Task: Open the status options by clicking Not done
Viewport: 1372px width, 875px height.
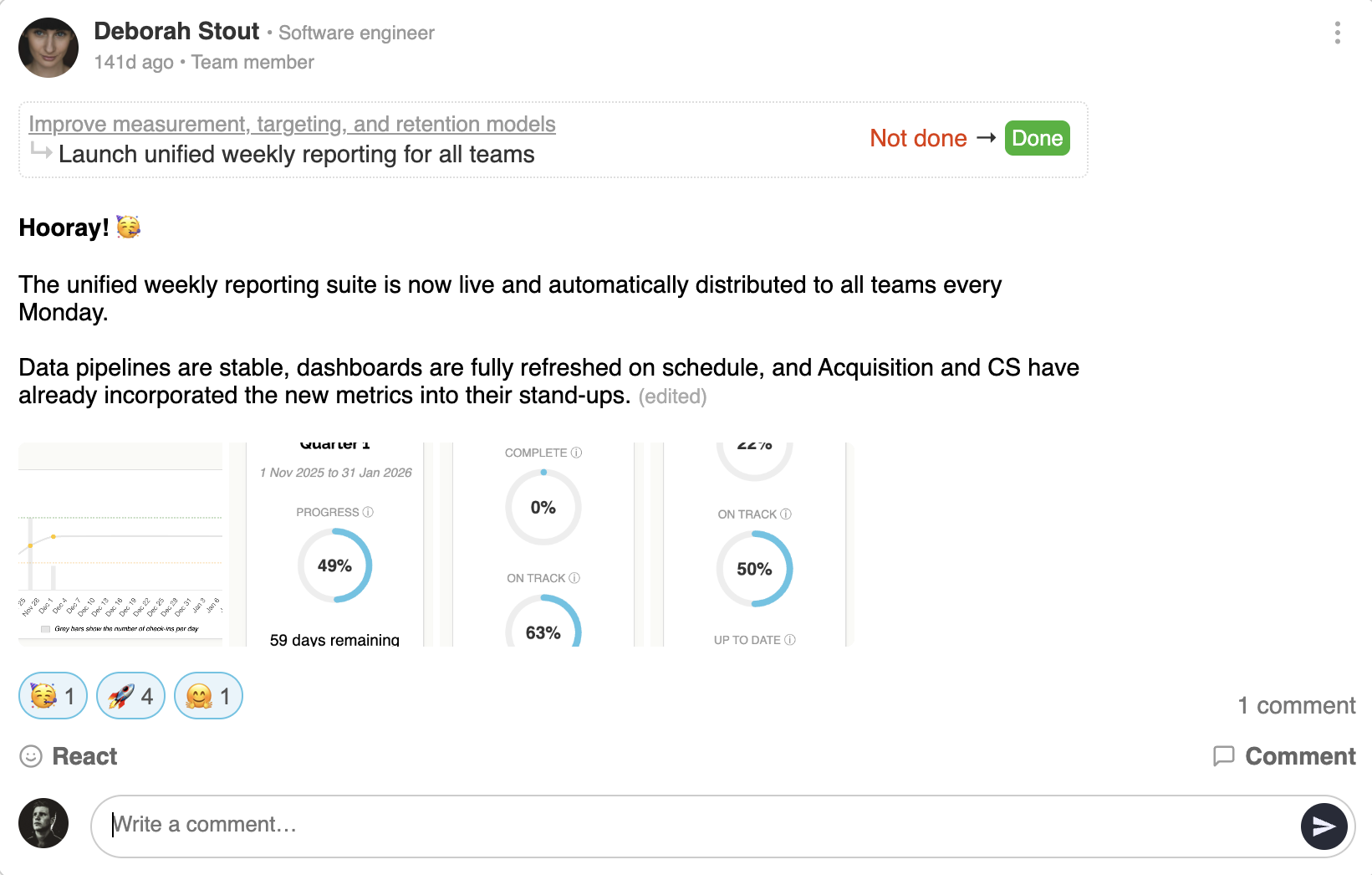Action: point(918,138)
